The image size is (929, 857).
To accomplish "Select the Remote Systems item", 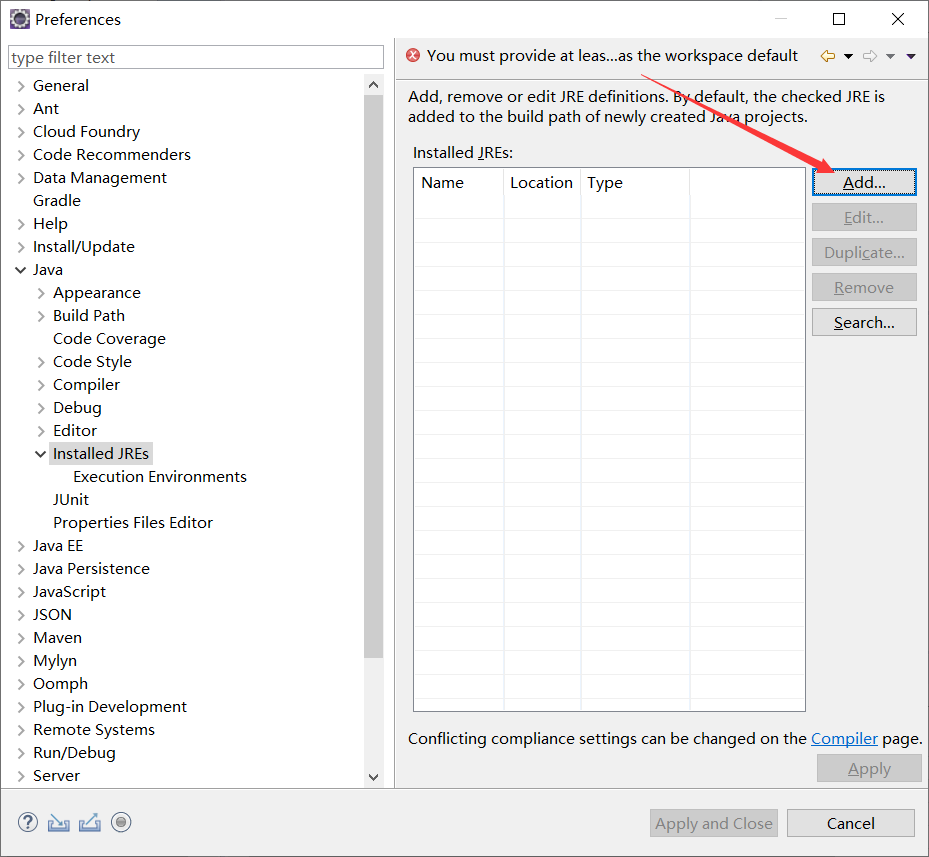I will point(94,730).
